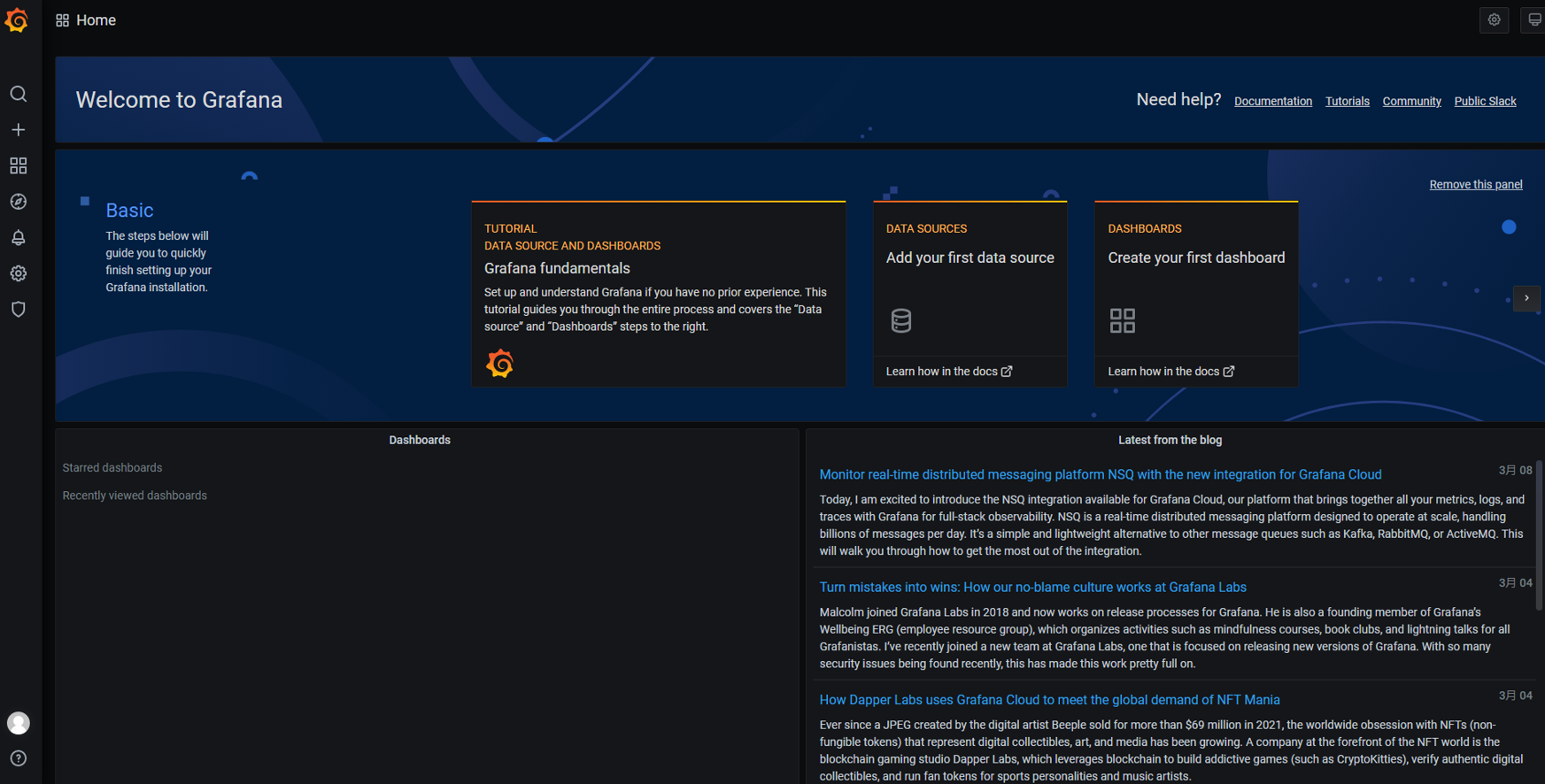Screen dimensions: 1545x784
Task: Click external link icon in Data Sources card
Action: (x=1007, y=372)
